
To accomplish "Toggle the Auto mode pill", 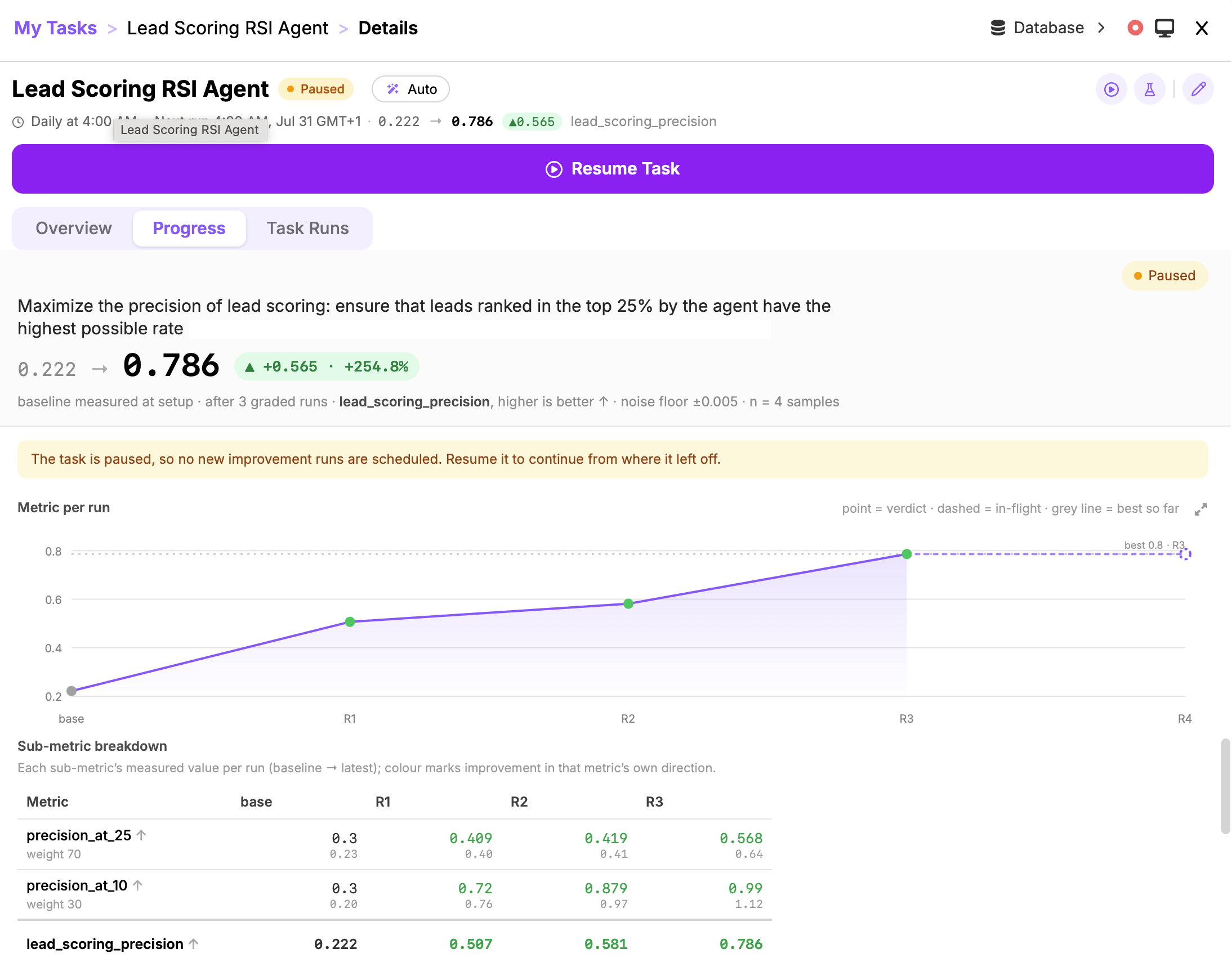I will [410, 89].
